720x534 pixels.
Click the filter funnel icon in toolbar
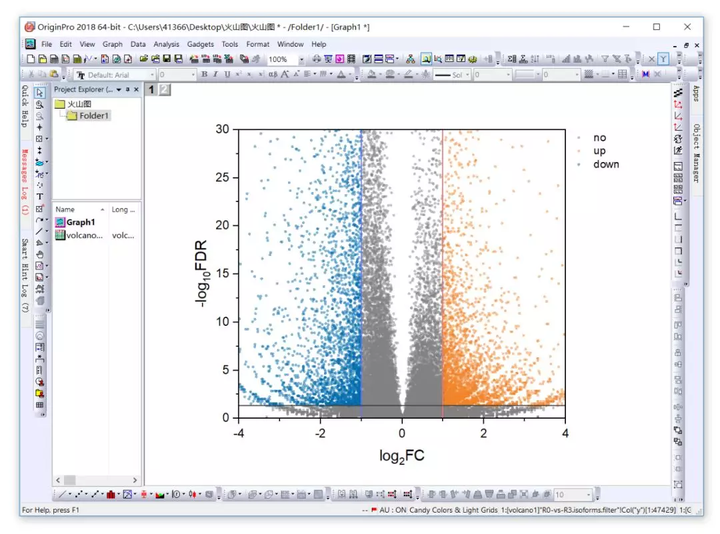point(605,59)
